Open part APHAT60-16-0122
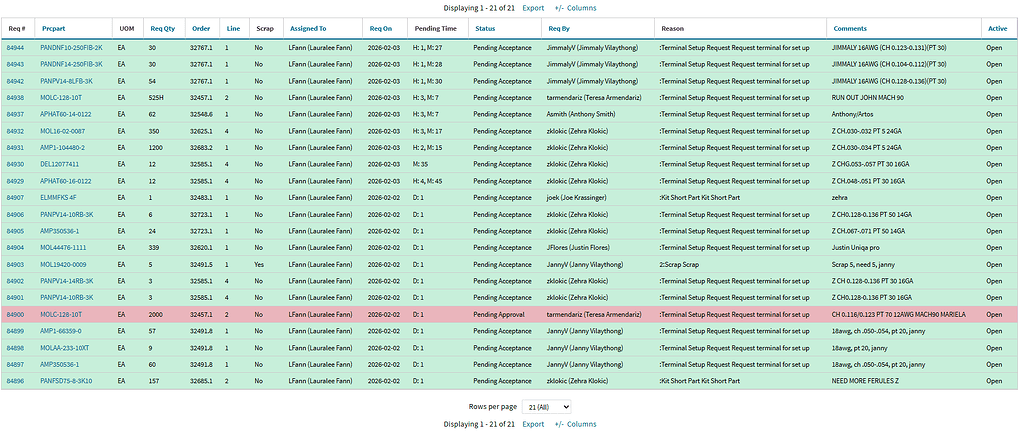This screenshot has height=436, width=1024. click(x=67, y=181)
